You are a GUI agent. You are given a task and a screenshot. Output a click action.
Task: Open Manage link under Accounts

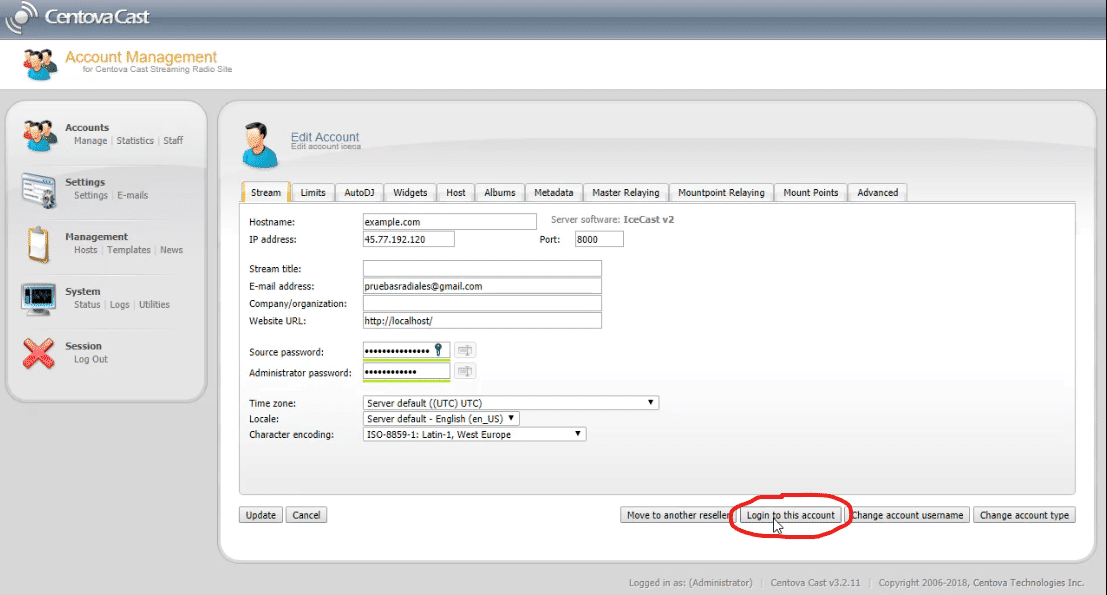[90, 140]
